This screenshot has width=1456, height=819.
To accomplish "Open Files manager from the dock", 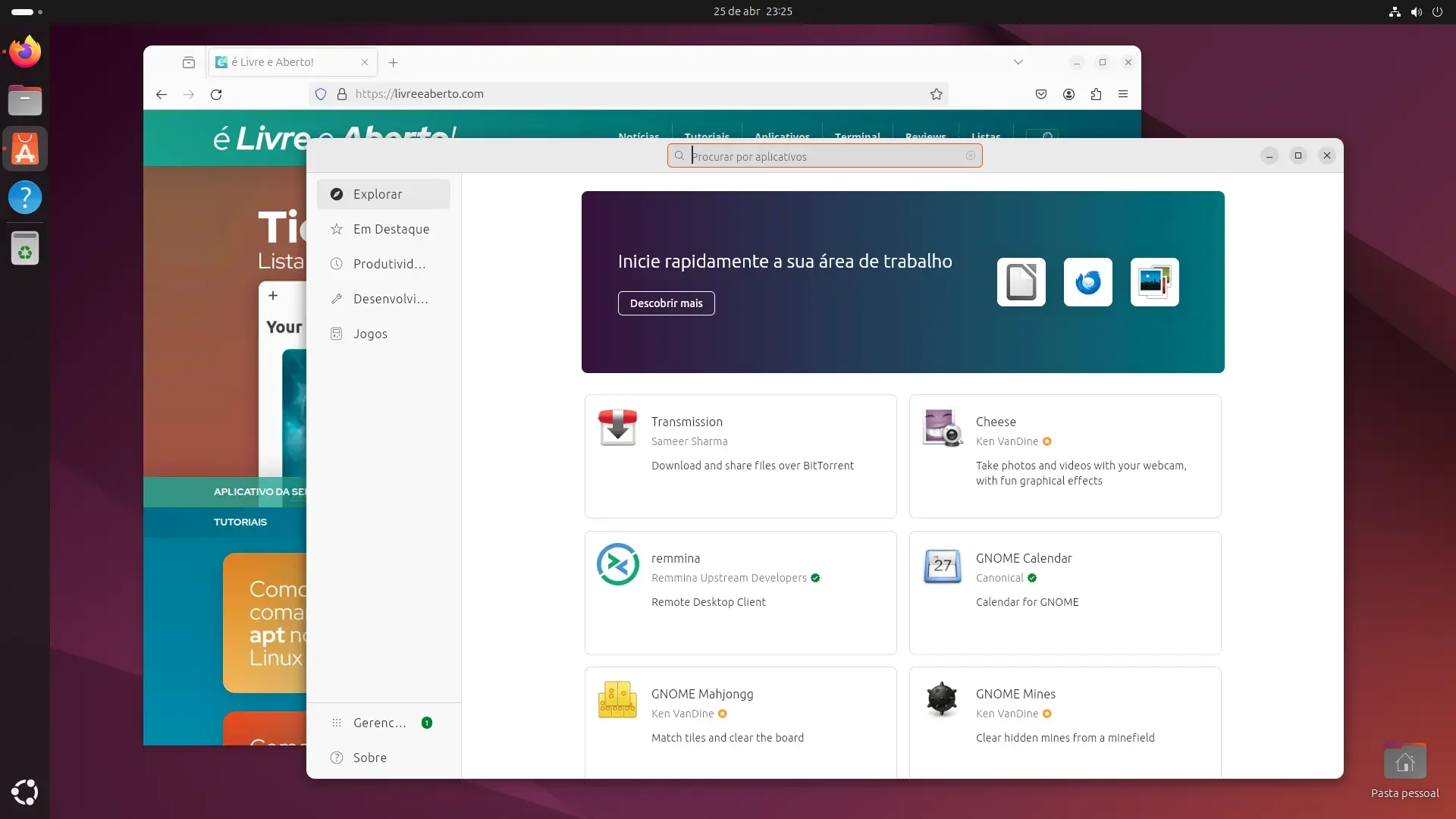I will point(25,100).
